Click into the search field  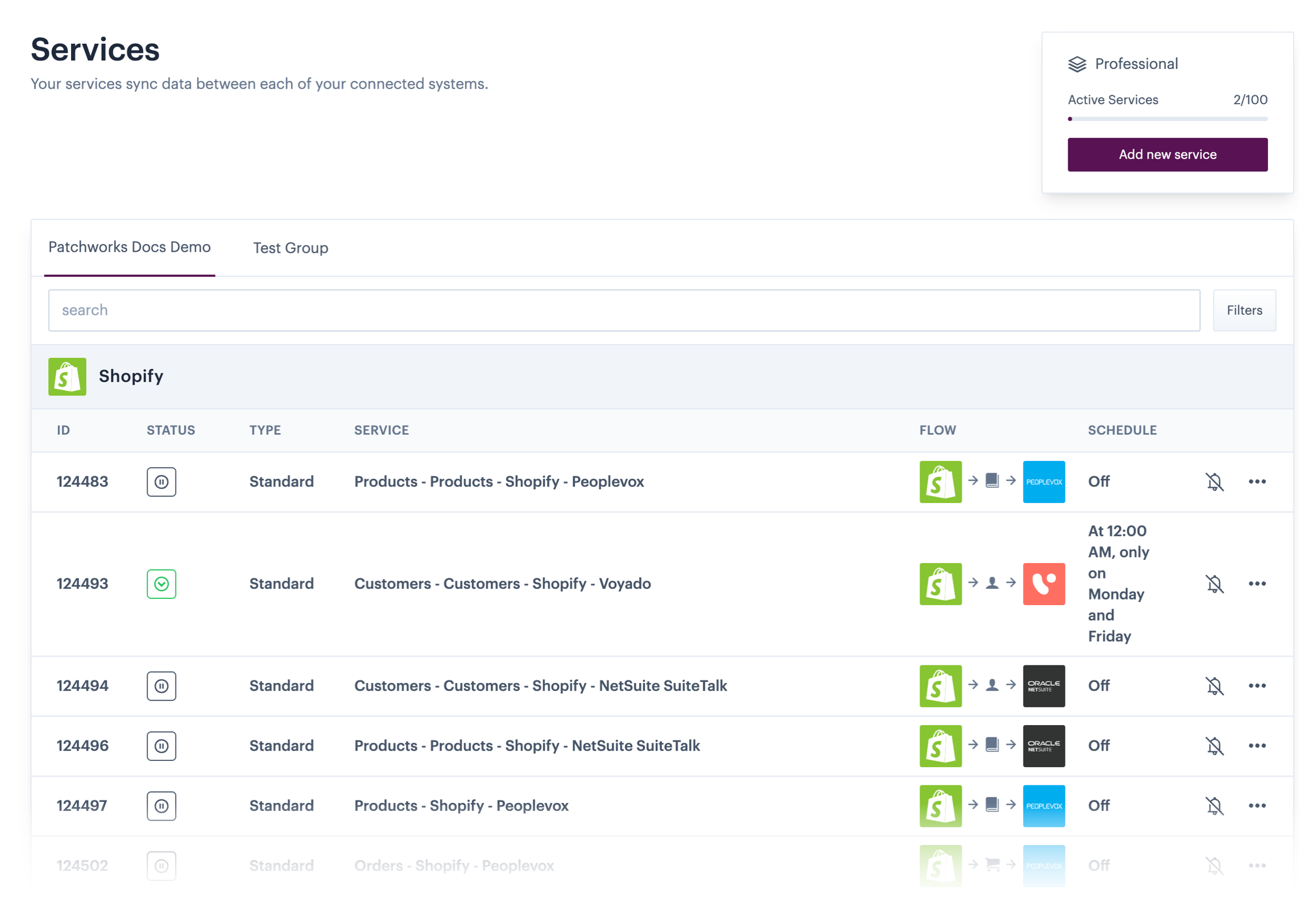(624, 310)
